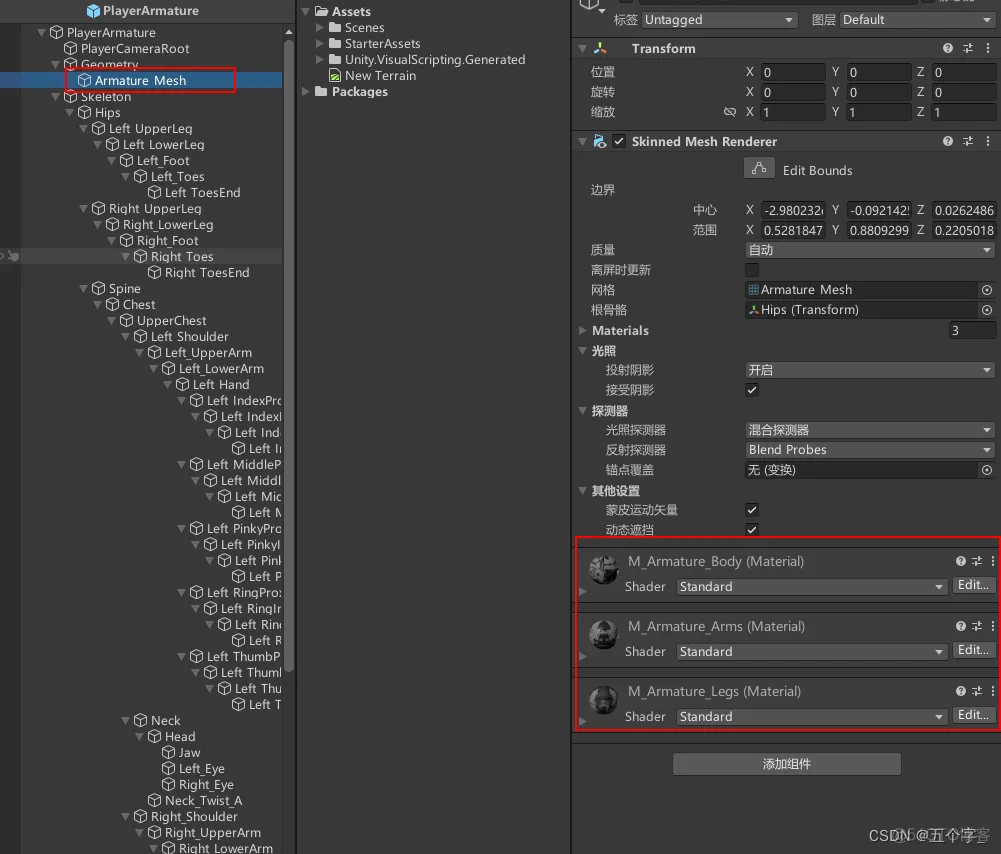Image resolution: width=1001 pixels, height=854 pixels.
Task: Open Skinned Mesh Renderer kebab menu
Action: 988,141
